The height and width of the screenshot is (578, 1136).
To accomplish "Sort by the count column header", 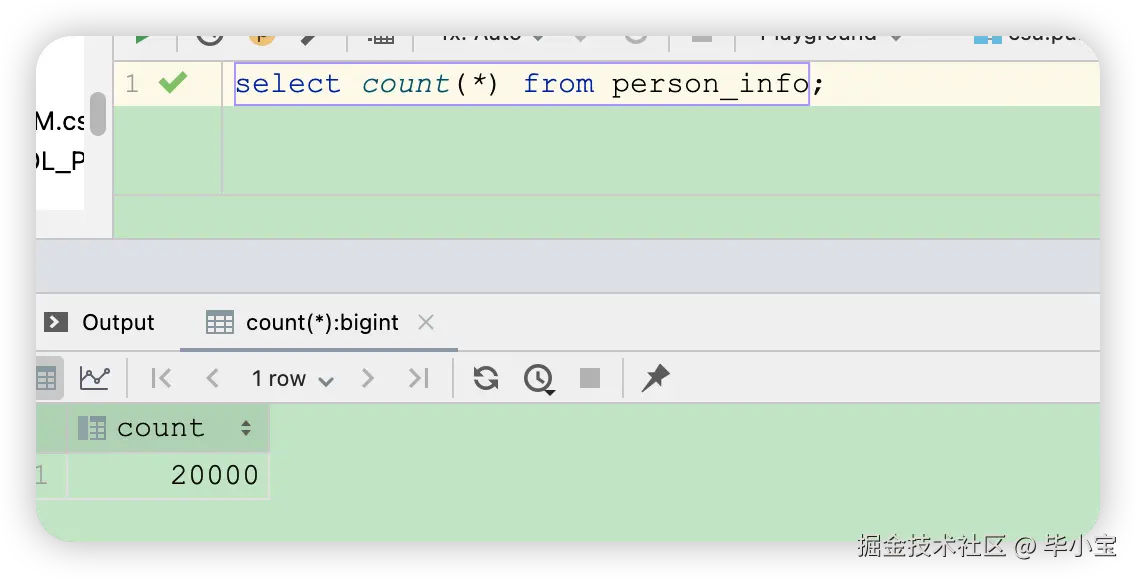I will click(x=160, y=428).
